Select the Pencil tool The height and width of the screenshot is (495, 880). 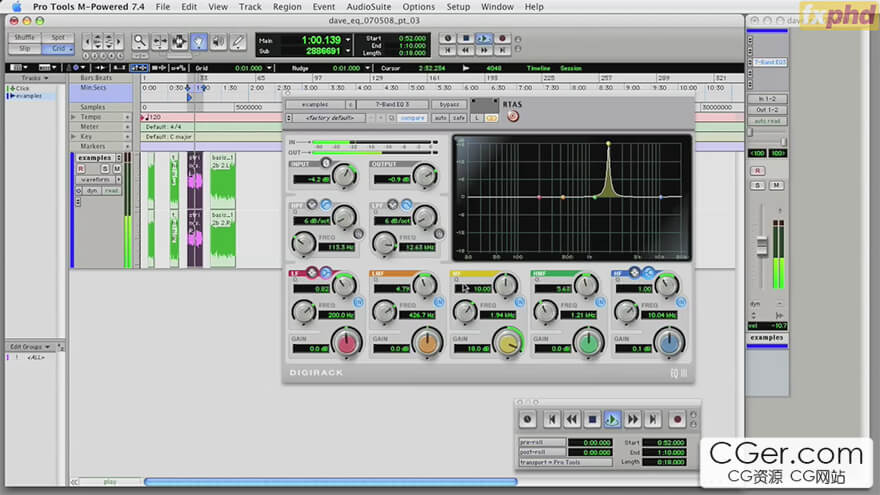coord(238,42)
